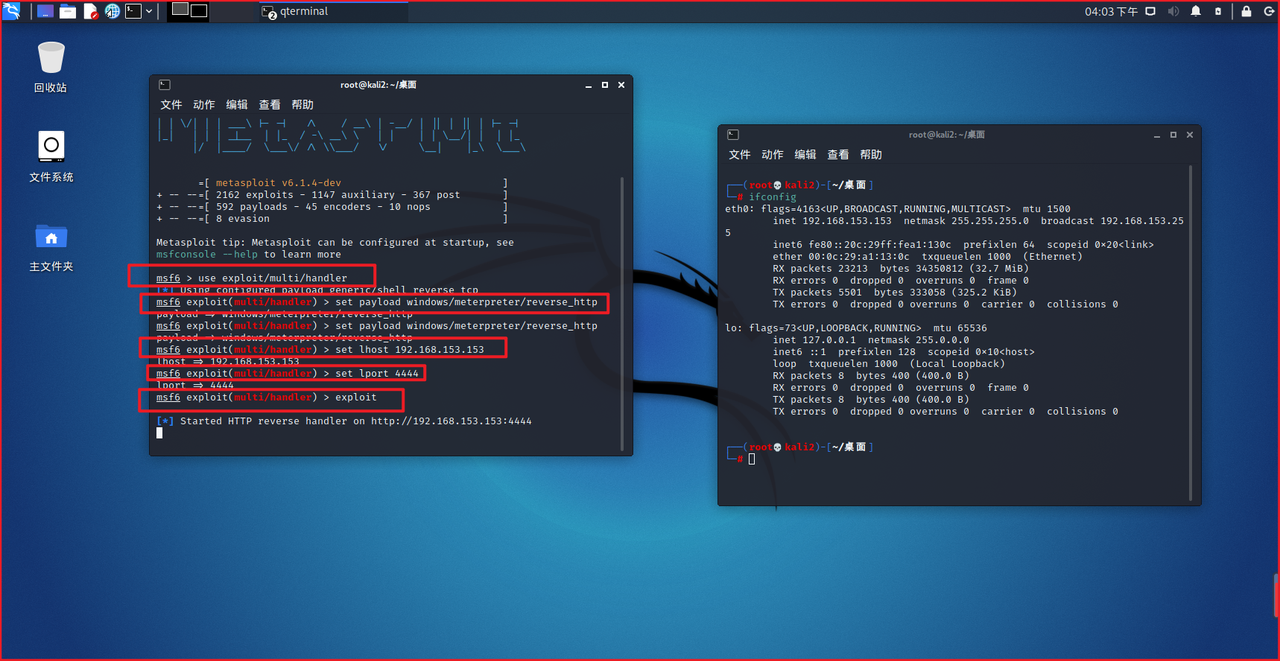Open the network display tray icon
Image resolution: width=1280 pixels, height=661 pixels.
coord(1150,12)
